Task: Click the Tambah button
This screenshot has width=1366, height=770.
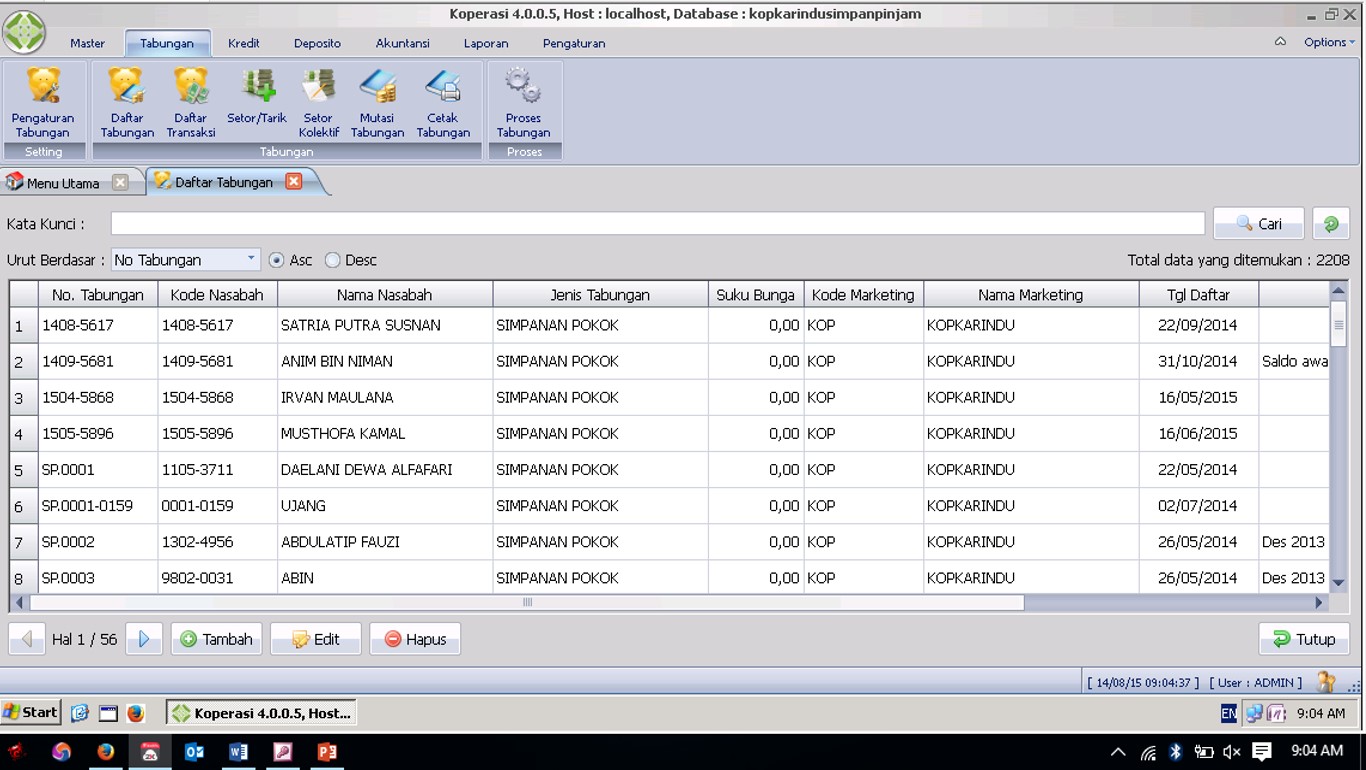Action: pos(217,639)
